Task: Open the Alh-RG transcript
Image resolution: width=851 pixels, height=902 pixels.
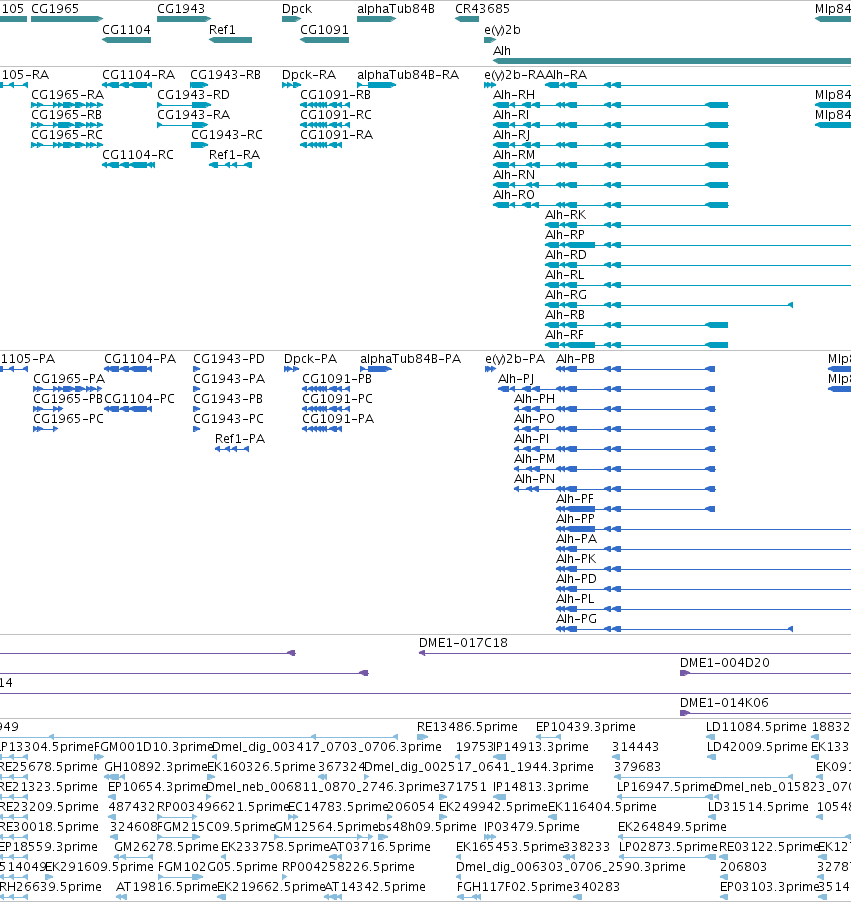Action: point(669,305)
